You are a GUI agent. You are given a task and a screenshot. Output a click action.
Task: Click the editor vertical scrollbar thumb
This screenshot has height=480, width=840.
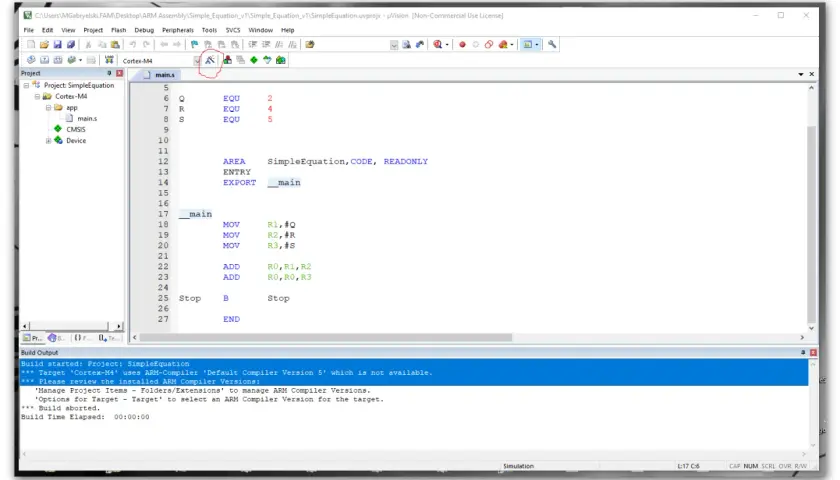tap(812, 225)
